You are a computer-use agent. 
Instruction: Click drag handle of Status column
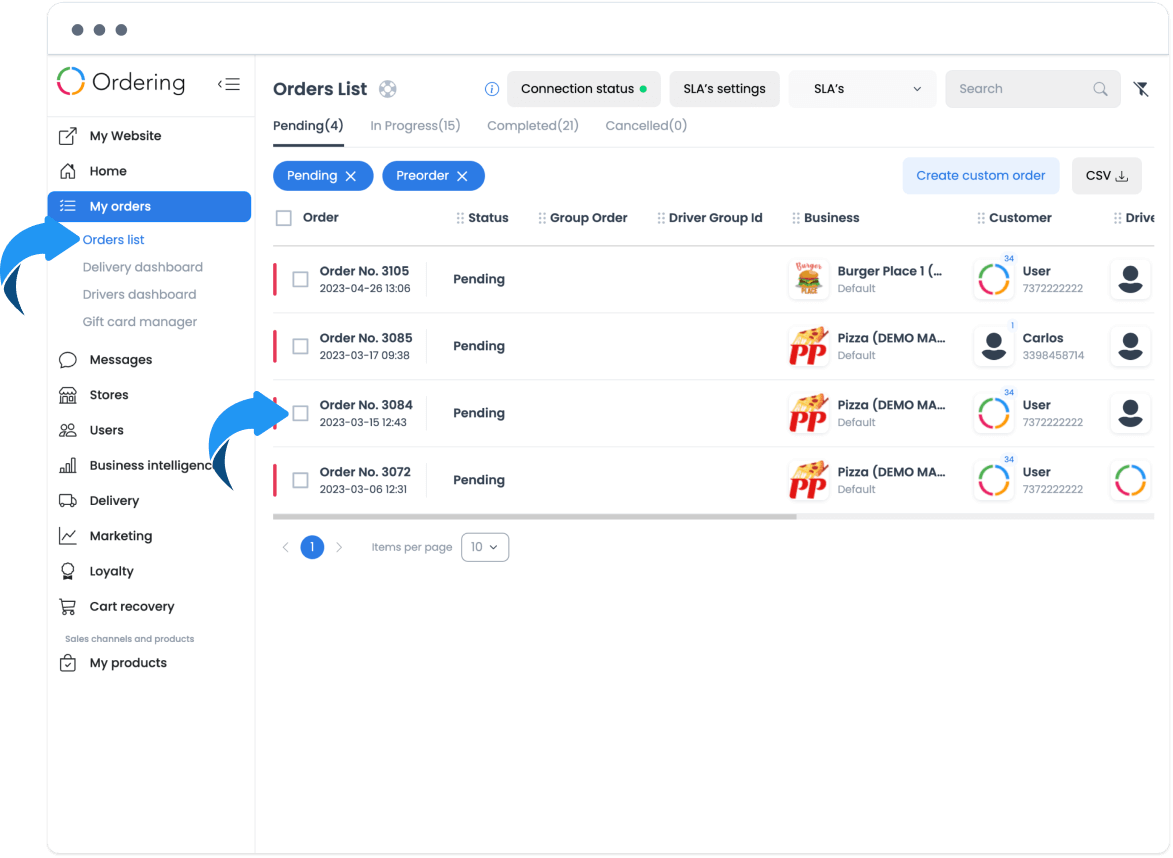(x=460, y=218)
